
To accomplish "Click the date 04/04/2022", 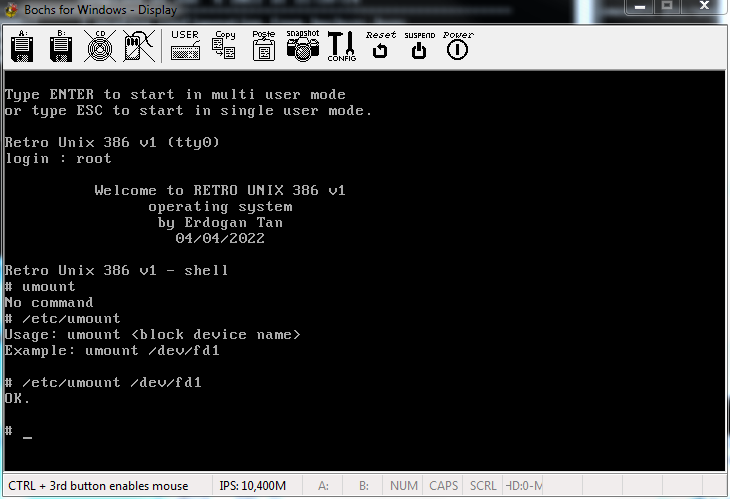I will (x=220, y=238).
